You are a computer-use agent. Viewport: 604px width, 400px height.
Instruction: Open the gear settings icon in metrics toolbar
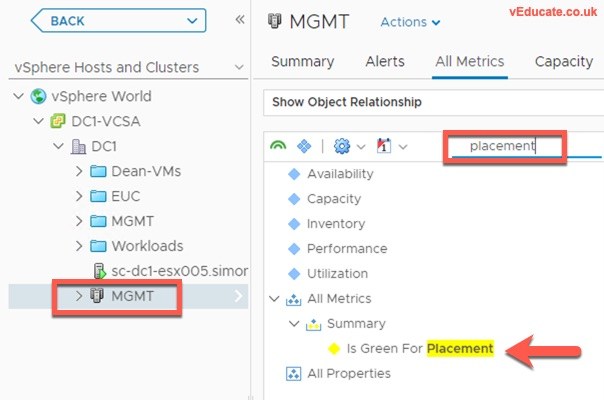coord(342,146)
